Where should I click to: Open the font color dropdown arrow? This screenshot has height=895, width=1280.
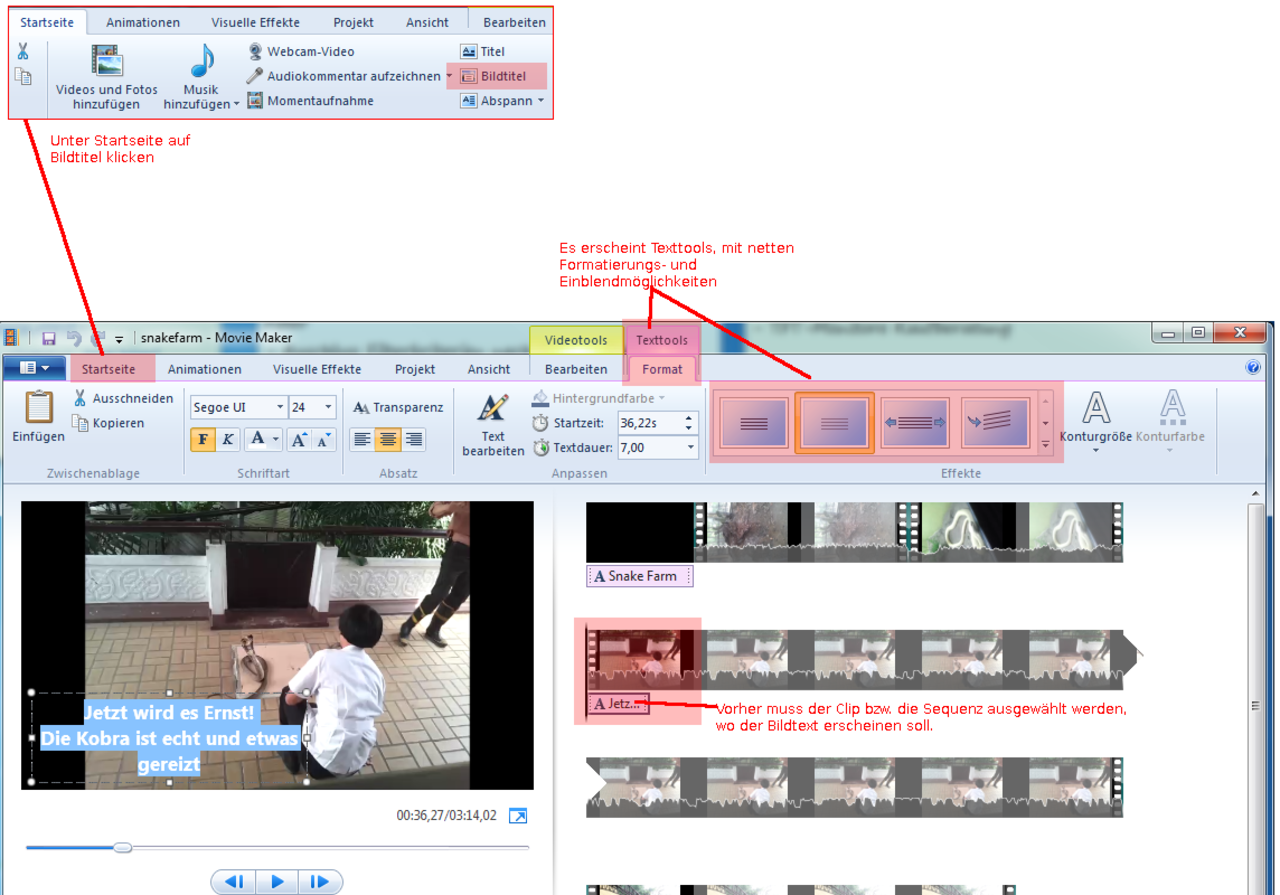click(276, 439)
